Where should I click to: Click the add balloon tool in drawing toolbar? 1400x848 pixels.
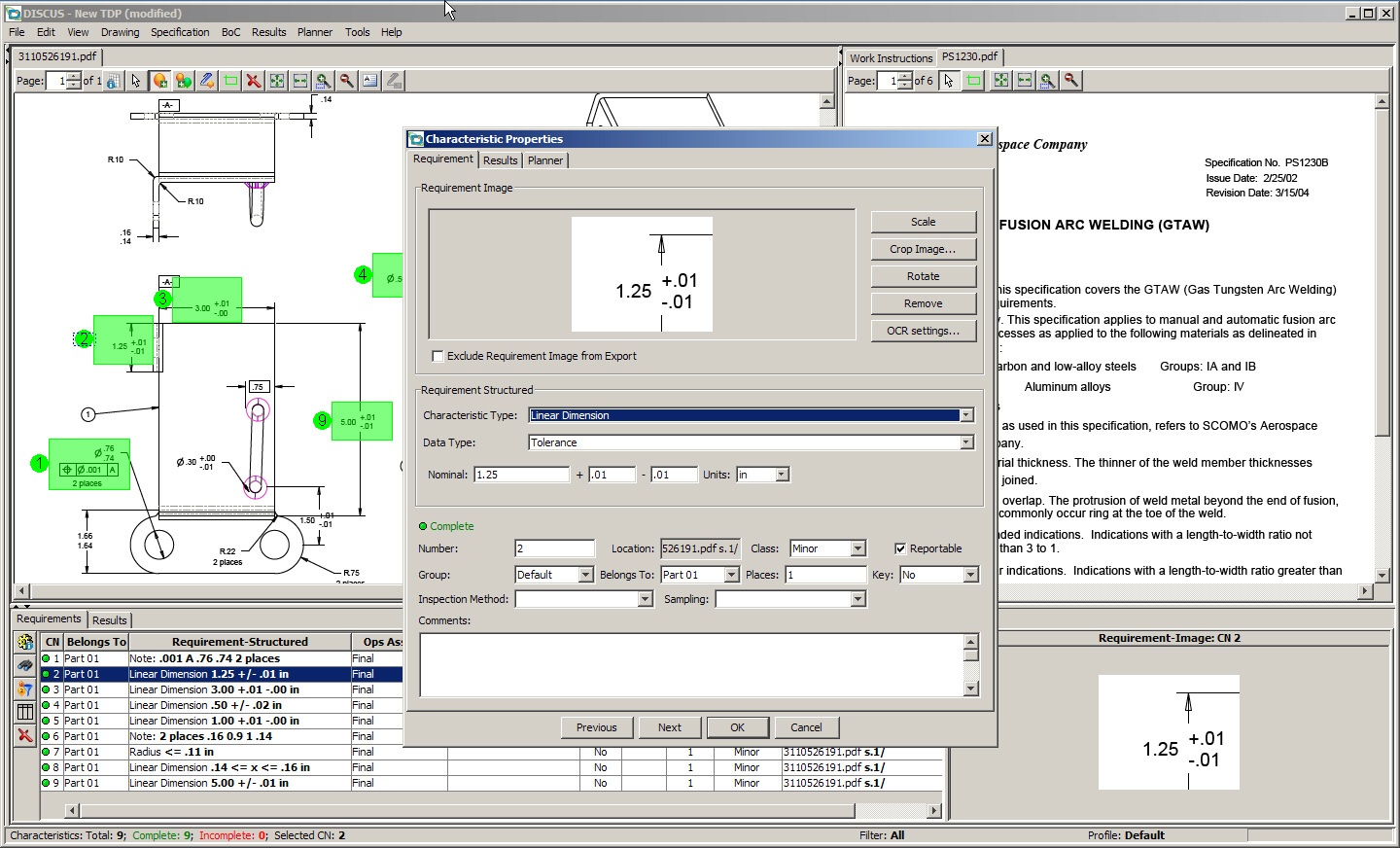(x=160, y=81)
